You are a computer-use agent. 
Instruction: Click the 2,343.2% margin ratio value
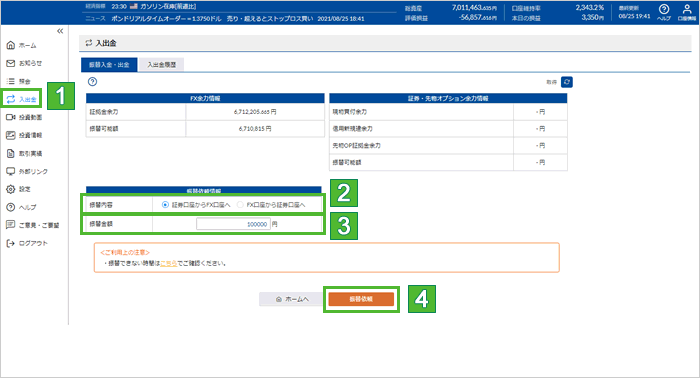(589, 8)
